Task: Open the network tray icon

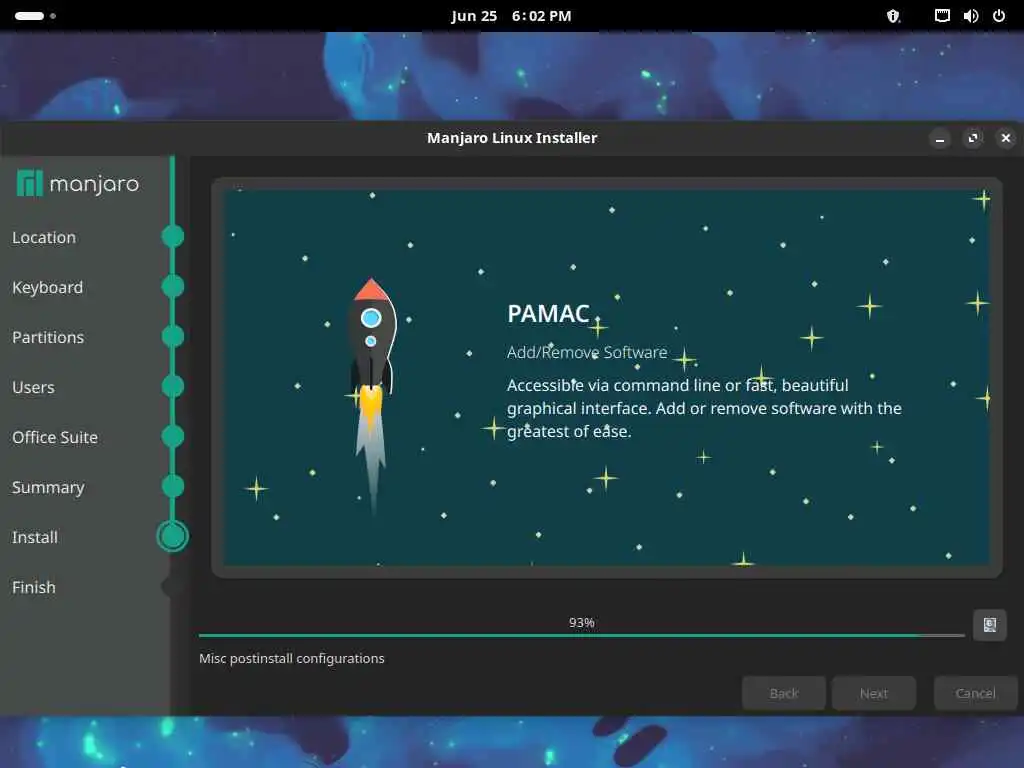Action: [x=942, y=16]
